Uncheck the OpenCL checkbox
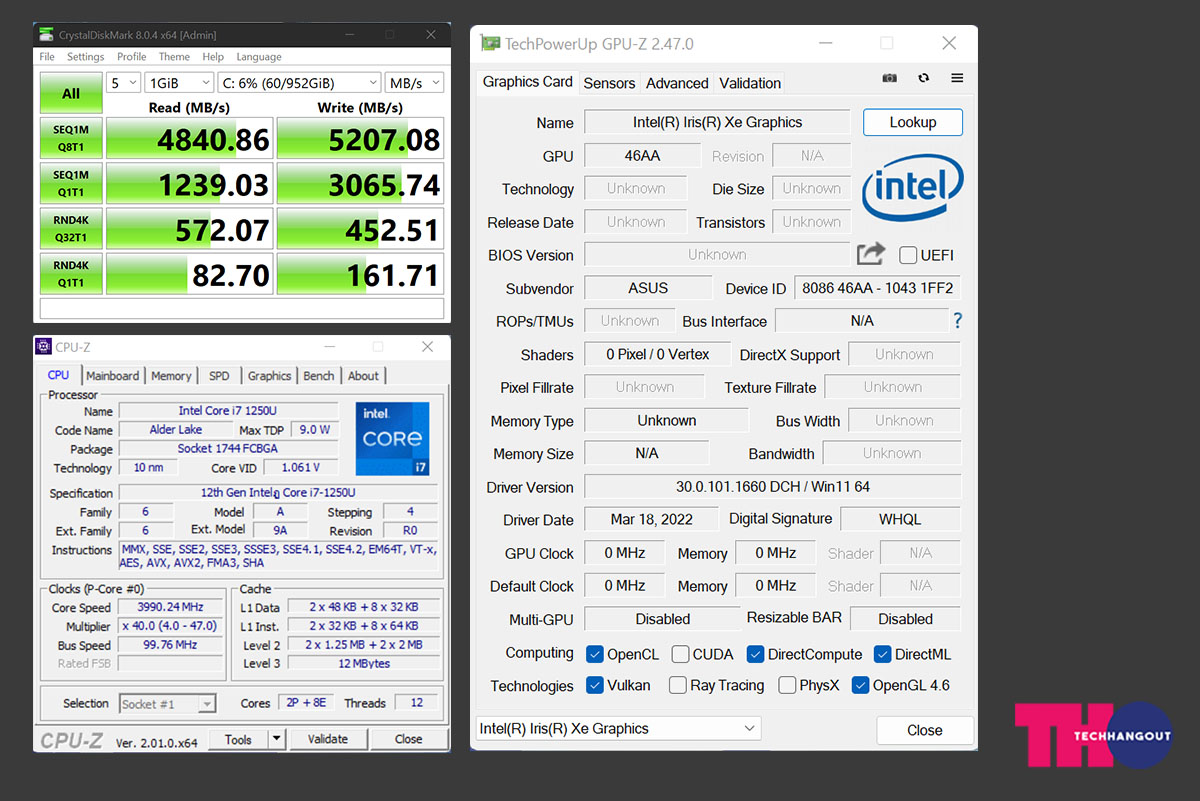The width and height of the screenshot is (1200, 801). [595, 654]
